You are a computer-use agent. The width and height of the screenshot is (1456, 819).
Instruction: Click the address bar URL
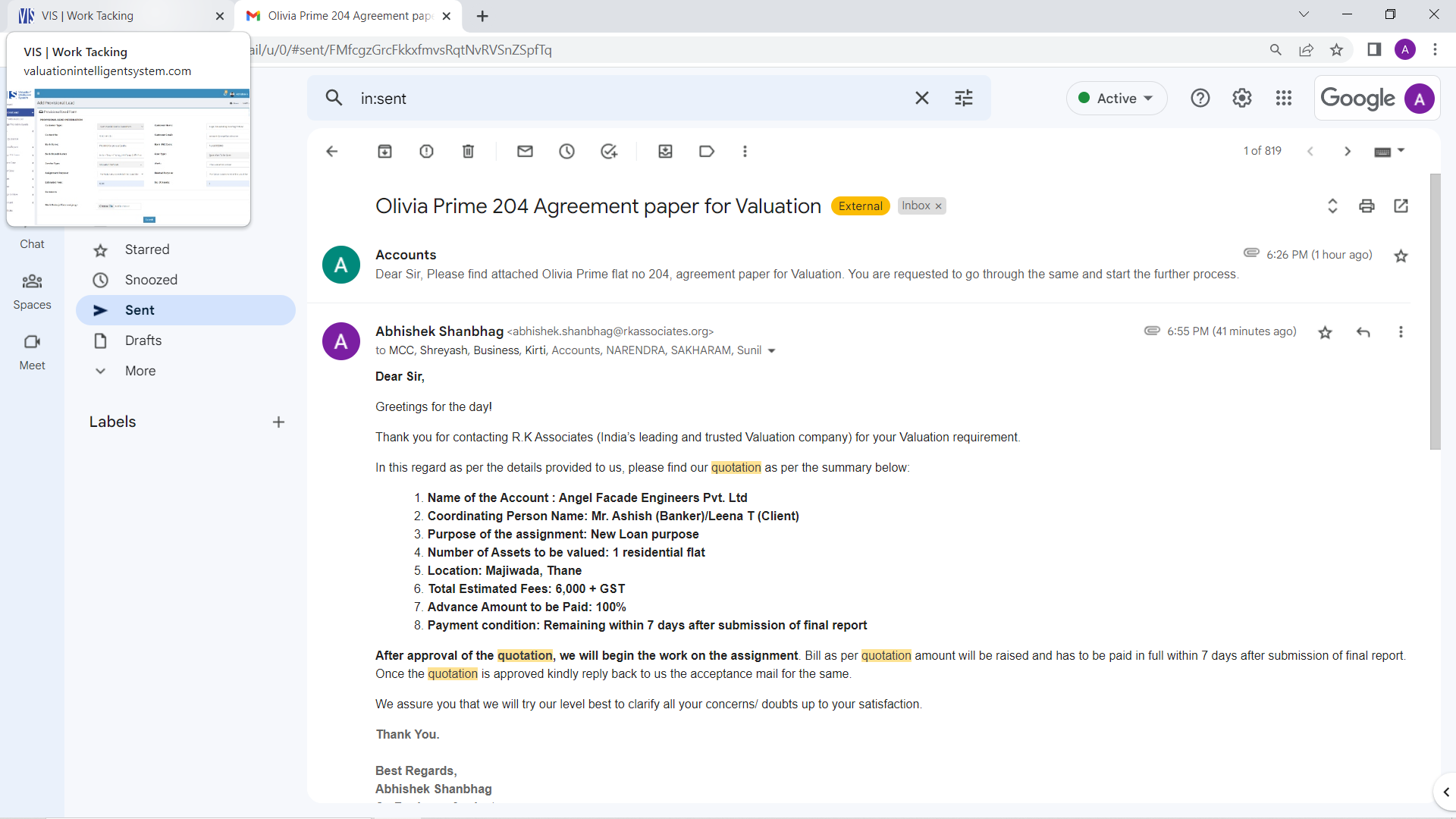(x=401, y=50)
